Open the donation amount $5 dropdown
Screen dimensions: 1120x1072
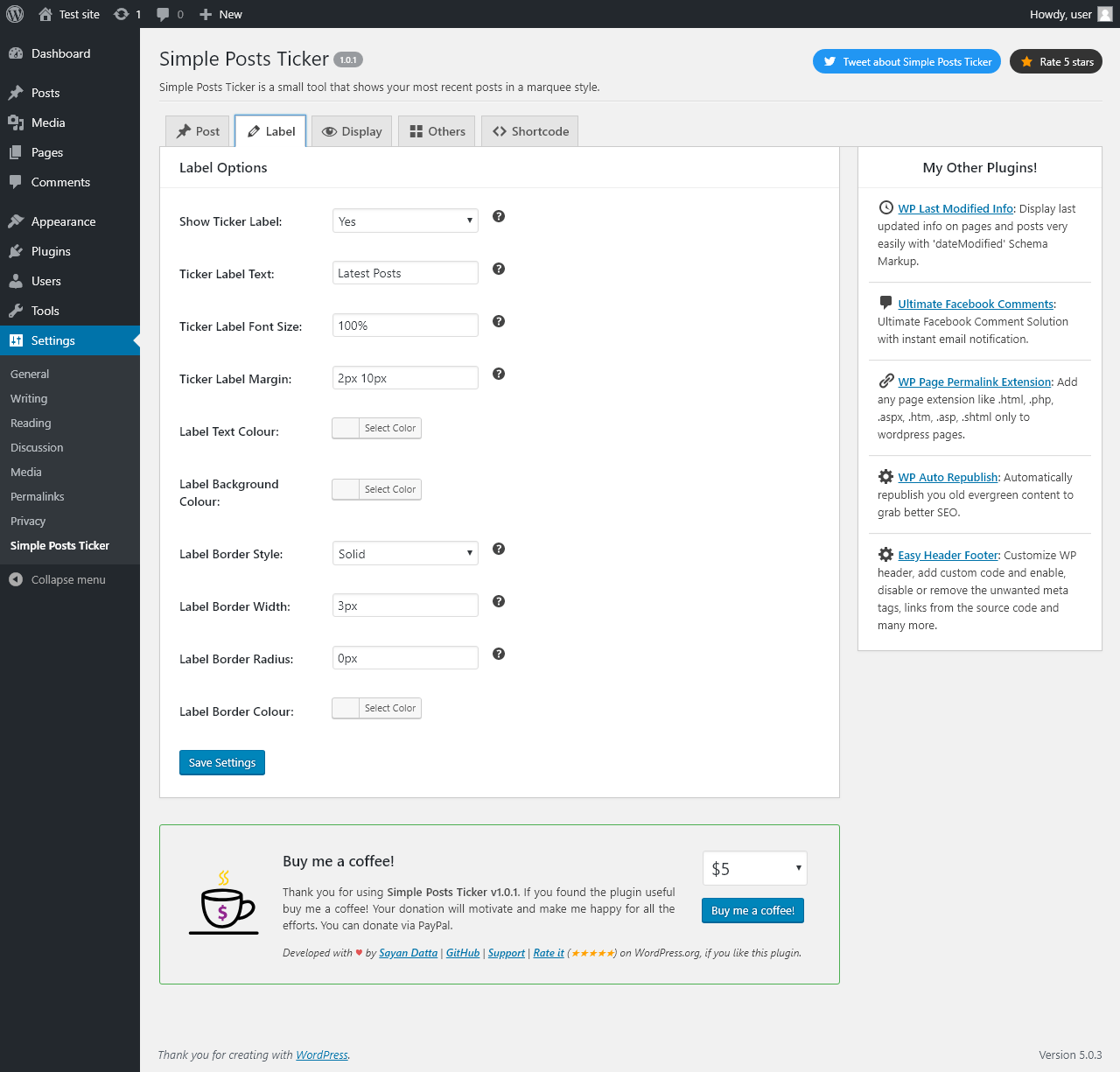click(755, 868)
